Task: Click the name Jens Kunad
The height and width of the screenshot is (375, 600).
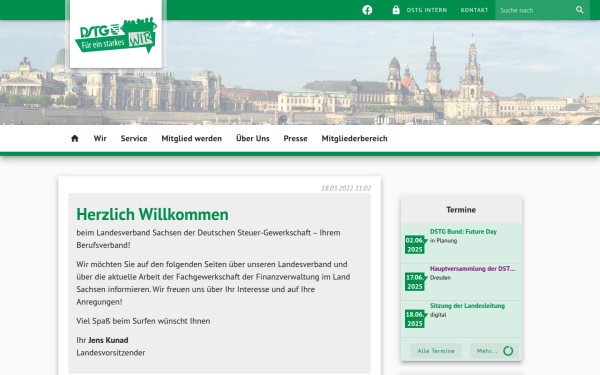Action: (108, 340)
